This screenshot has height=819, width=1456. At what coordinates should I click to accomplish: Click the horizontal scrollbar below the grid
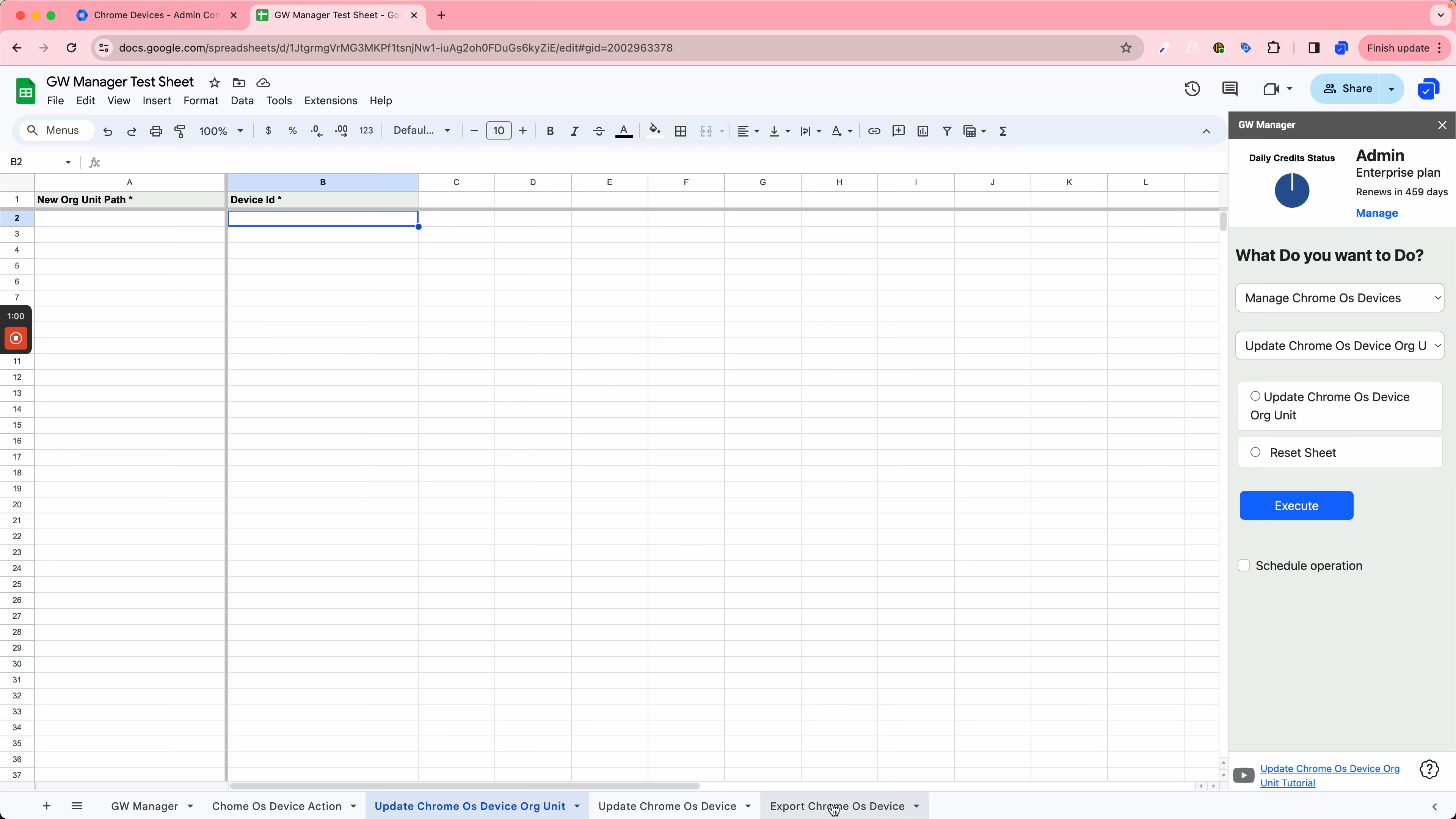click(x=464, y=786)
